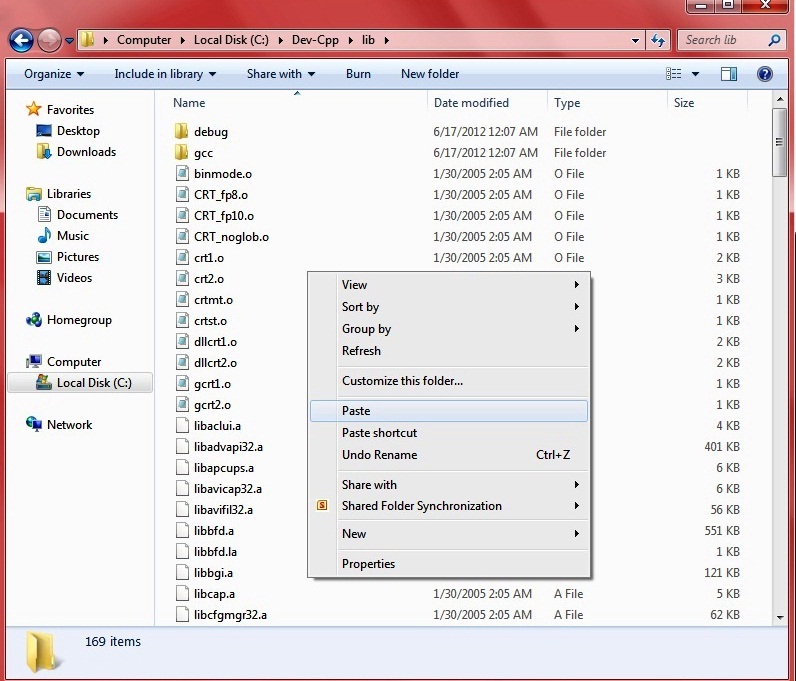Viewport: 796px width, 681px height.
Task: Click Dev-Cpp in the address breadcrumb
Action: [315, 40]
